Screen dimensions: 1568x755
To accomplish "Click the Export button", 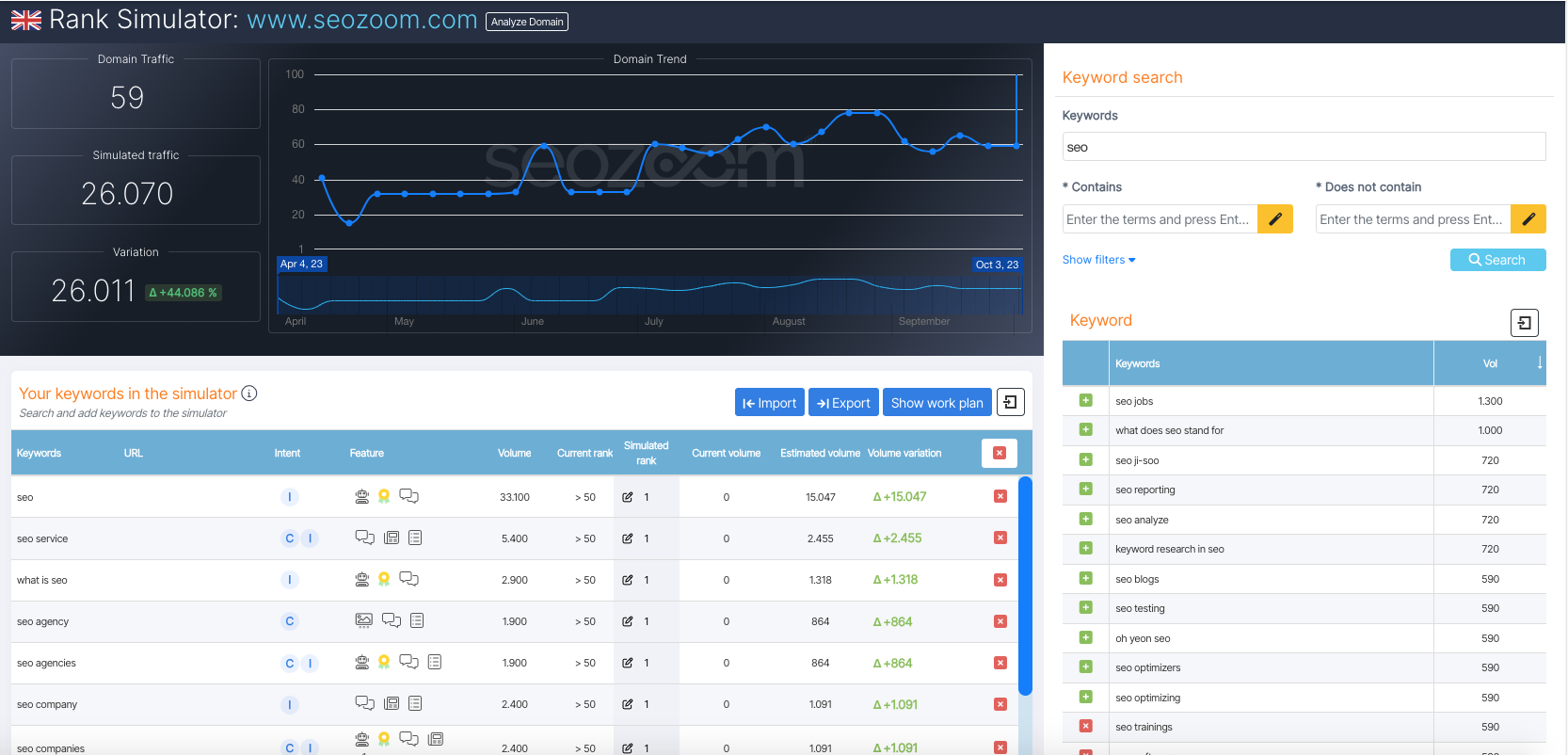I will (843, 402).
